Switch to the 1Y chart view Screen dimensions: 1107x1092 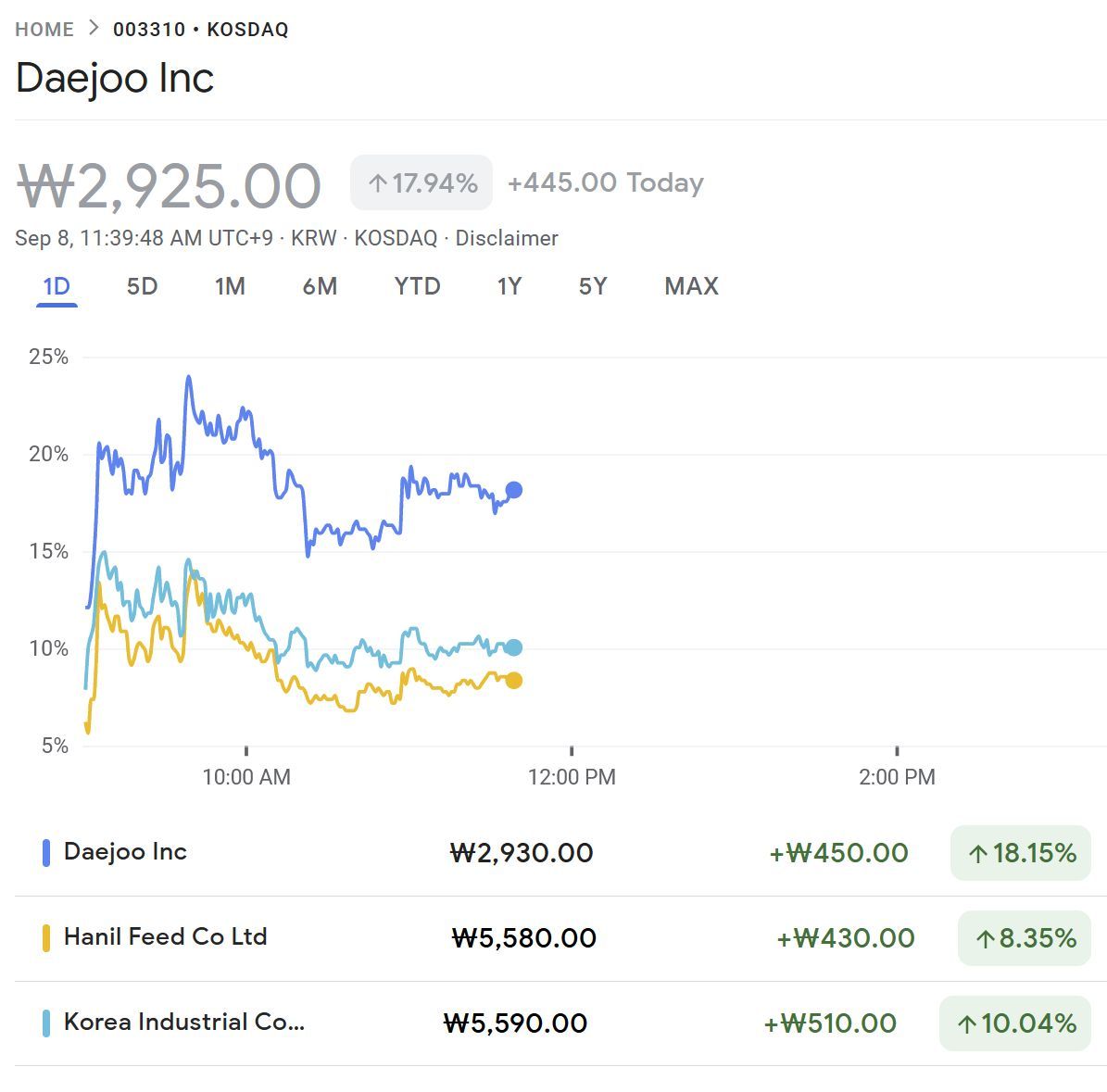click(509, 286)
